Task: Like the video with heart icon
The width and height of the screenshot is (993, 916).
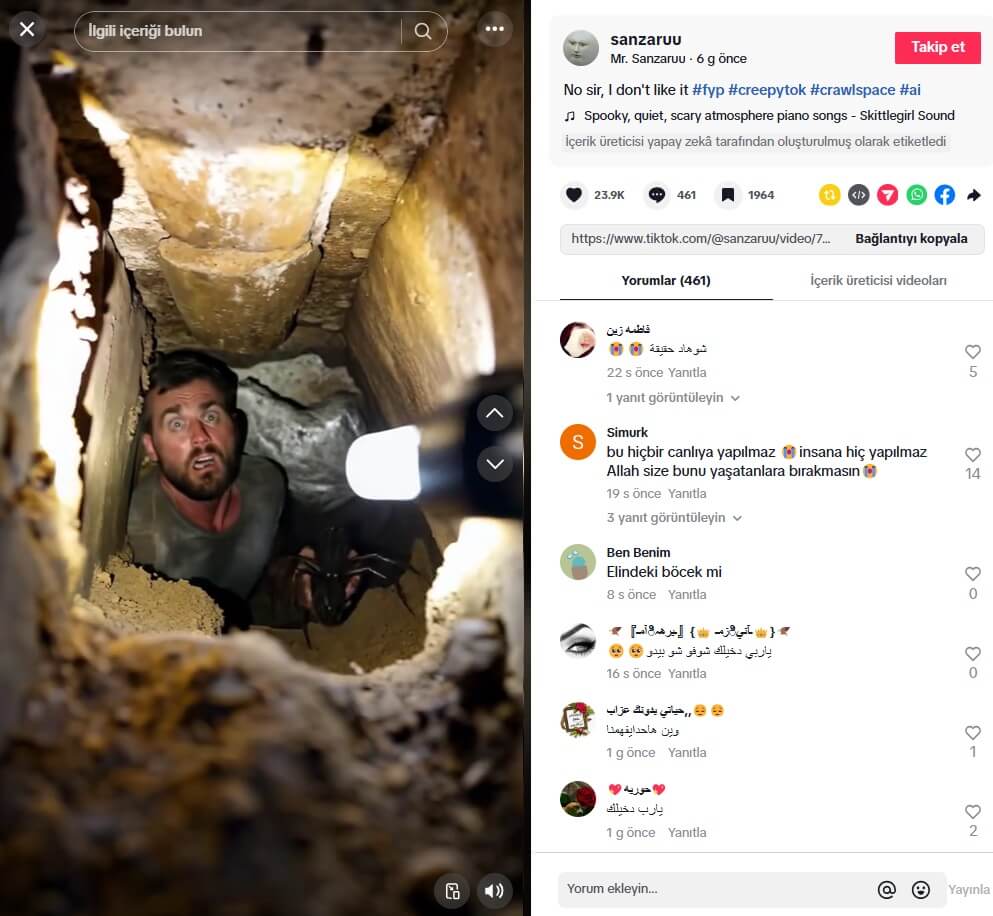Action: 574,195
